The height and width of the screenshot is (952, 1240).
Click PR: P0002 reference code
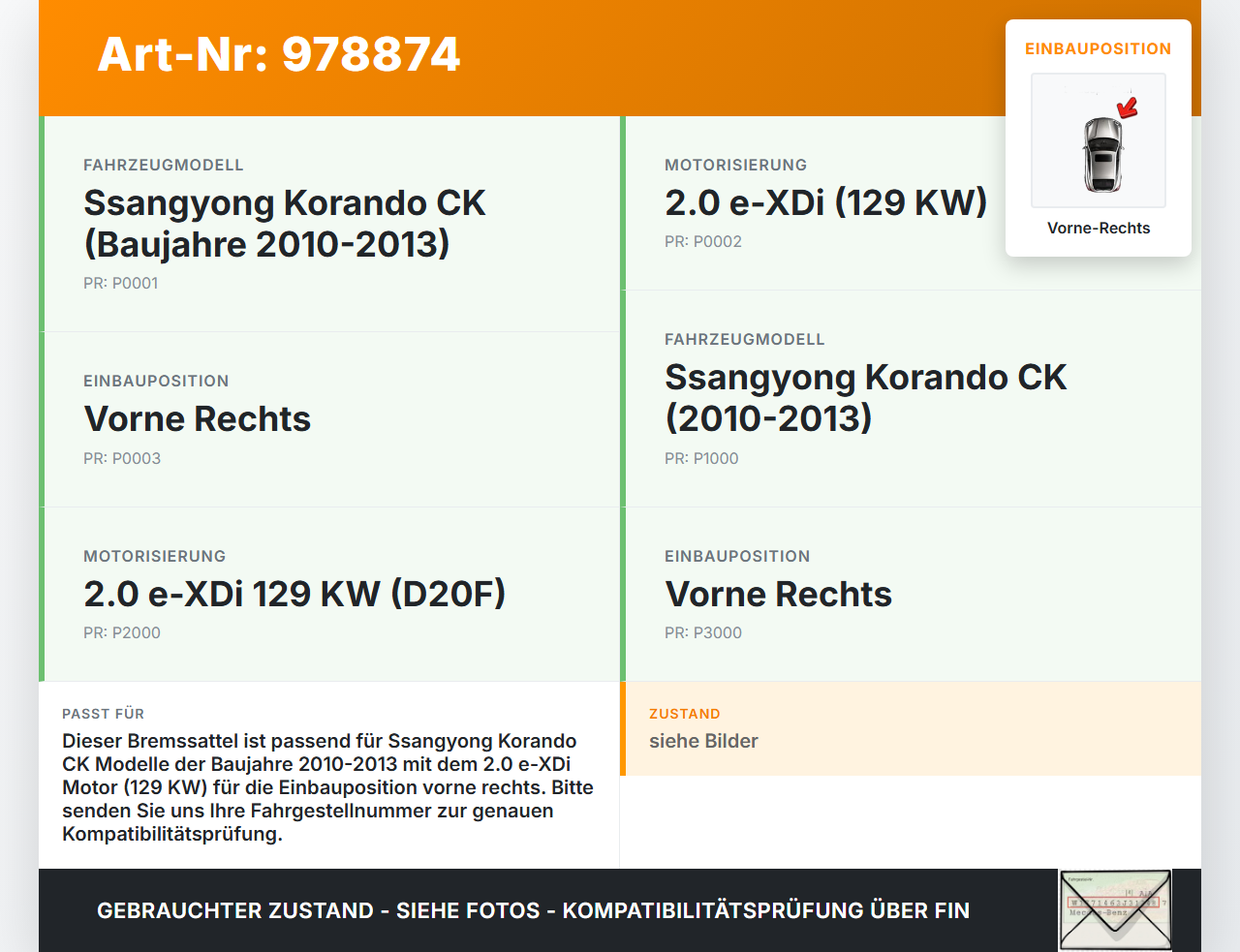point(703,242)
